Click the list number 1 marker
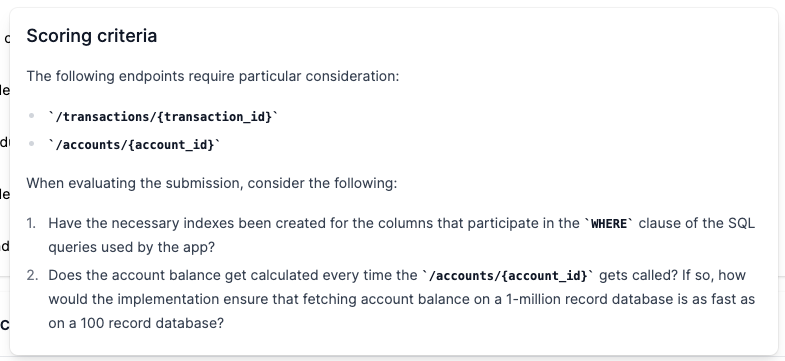 [x=32, y=223]
